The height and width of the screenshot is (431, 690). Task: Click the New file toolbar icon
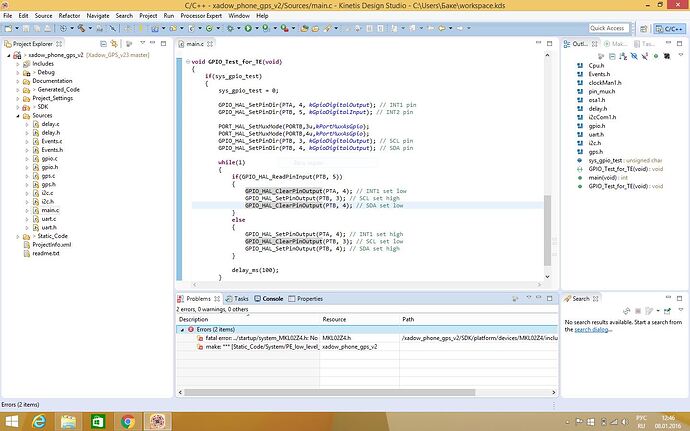click(8, 28)
